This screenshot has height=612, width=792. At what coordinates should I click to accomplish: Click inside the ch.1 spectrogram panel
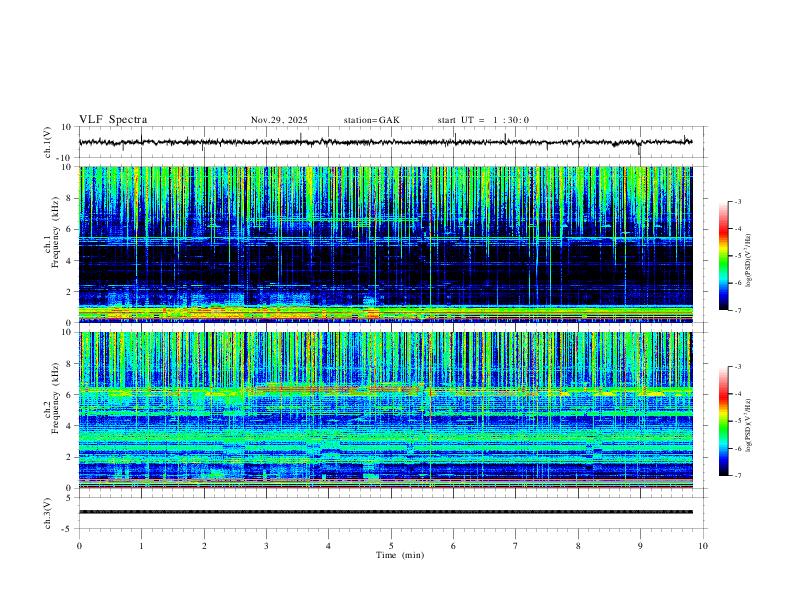386,244
